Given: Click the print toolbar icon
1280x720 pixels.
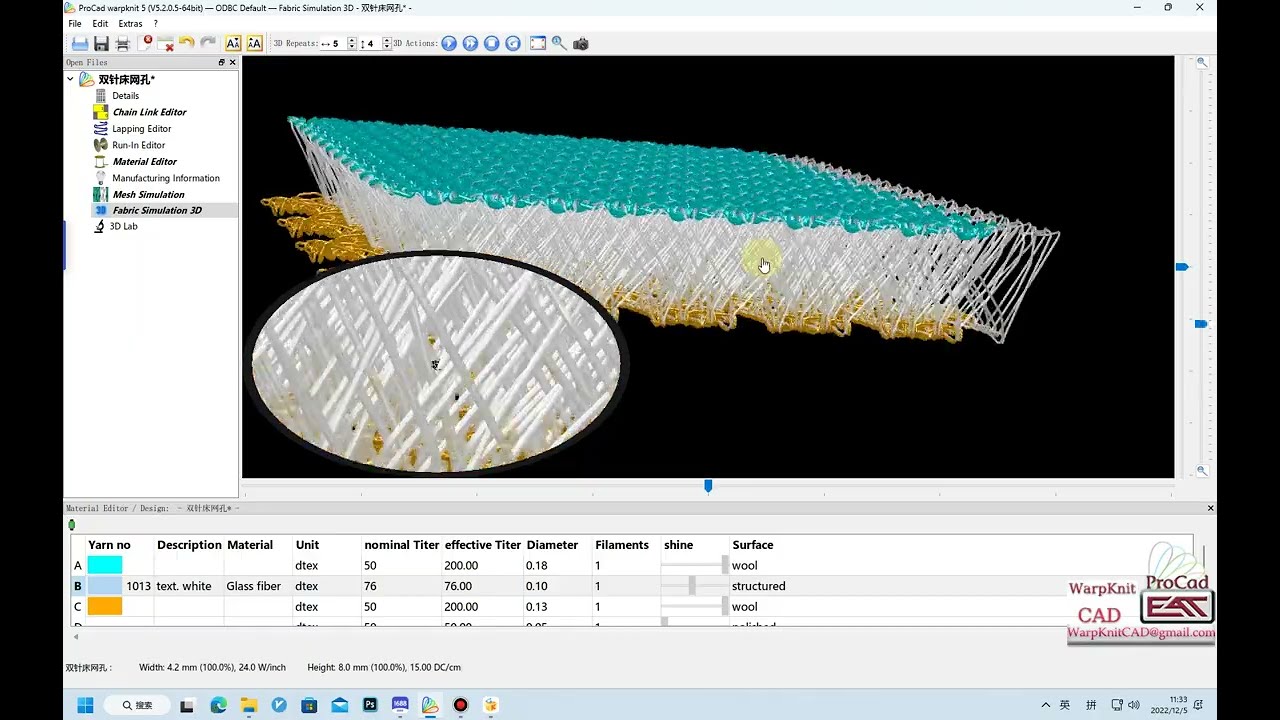Looking at the screenshot, I should tap(122, 43).
